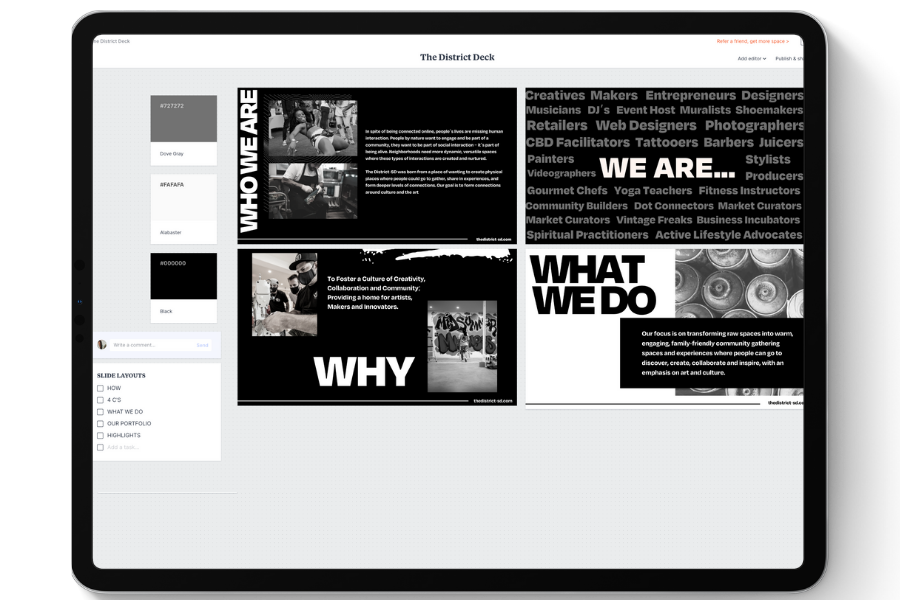Tick the HIGHLIGHTS task checkbox
900x600 pixels.
click(100, 435)
